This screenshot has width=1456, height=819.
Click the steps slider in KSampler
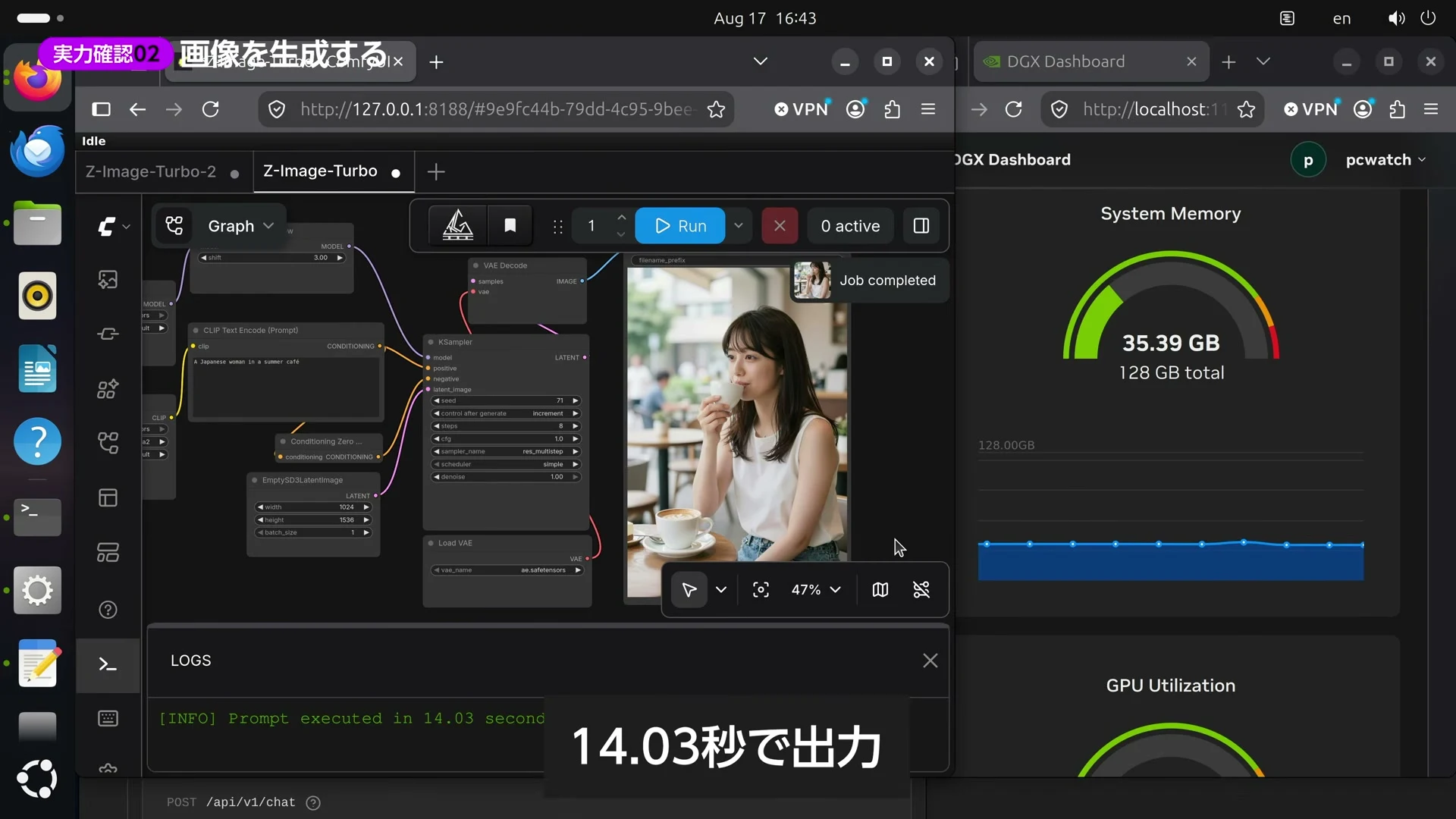507,426
